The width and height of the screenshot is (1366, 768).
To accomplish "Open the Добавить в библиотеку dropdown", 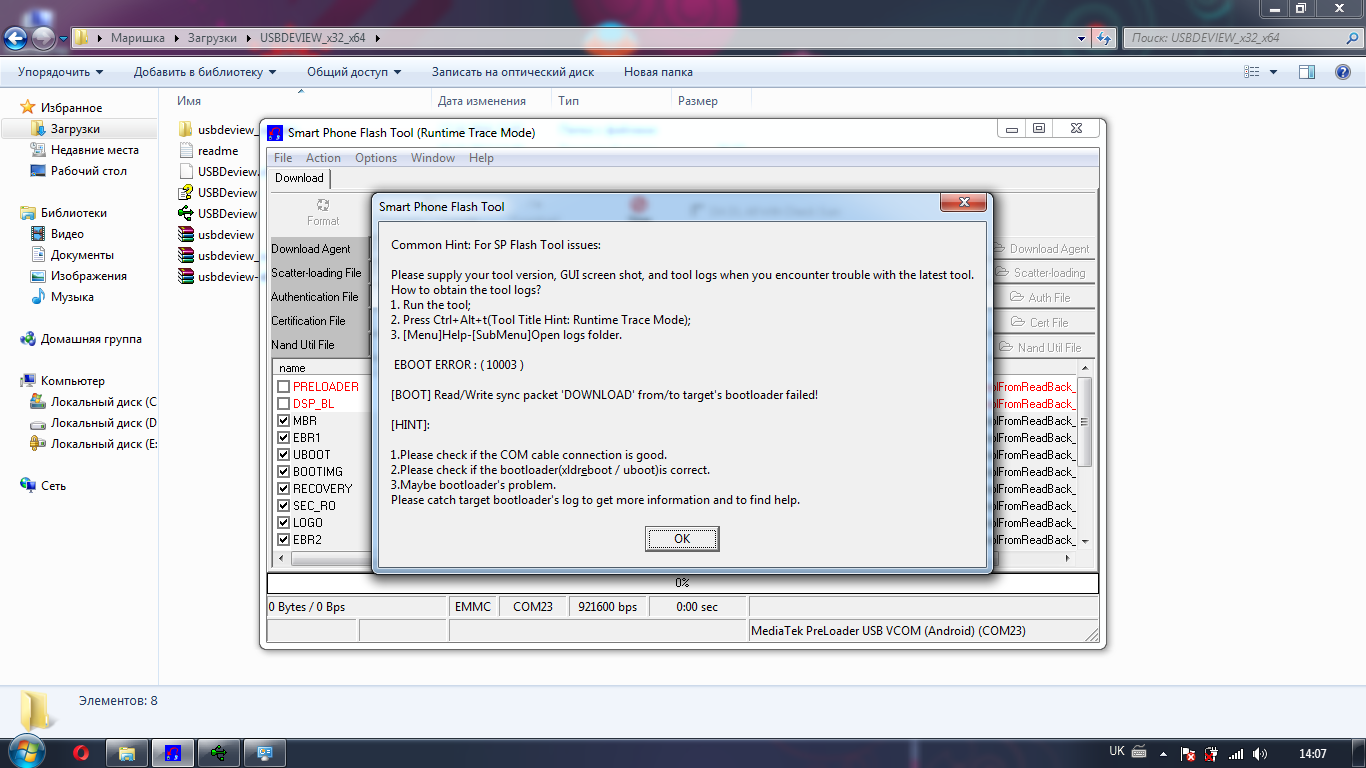I will (205, 72).
